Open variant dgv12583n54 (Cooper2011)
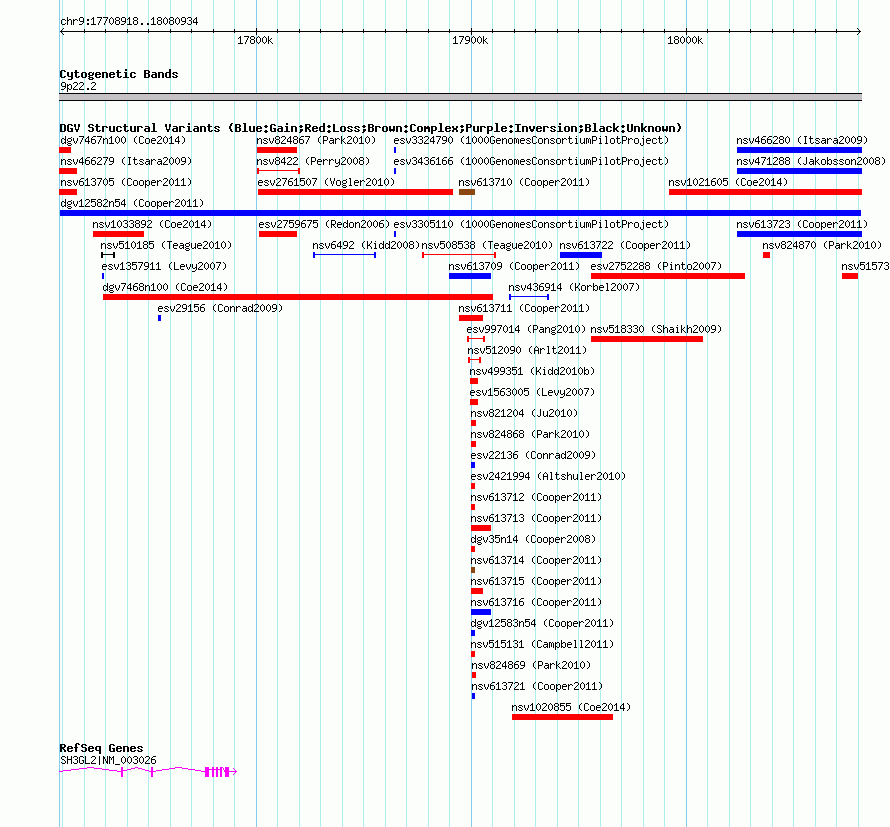 543,623
